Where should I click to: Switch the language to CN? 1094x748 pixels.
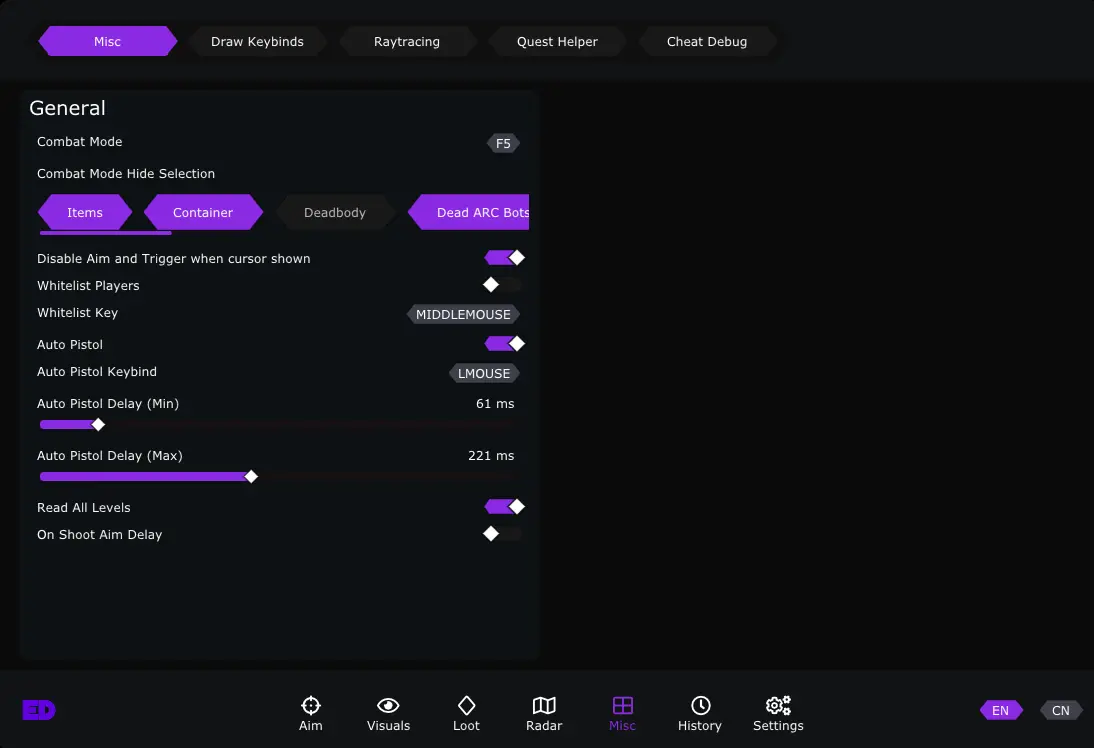click(1060, 711)
